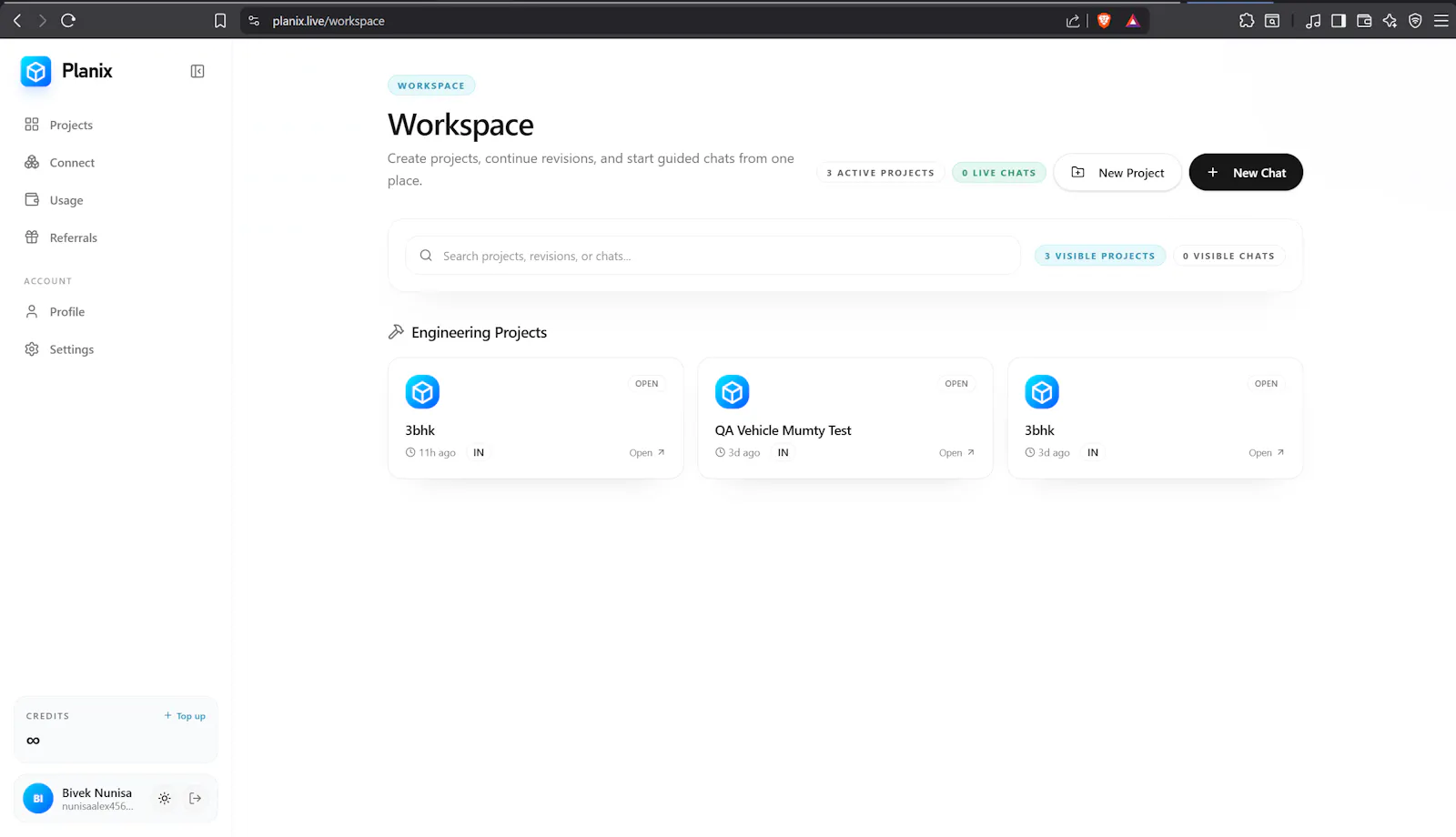
Task: Open the VPN shield icon
Action: point(1415,20)
